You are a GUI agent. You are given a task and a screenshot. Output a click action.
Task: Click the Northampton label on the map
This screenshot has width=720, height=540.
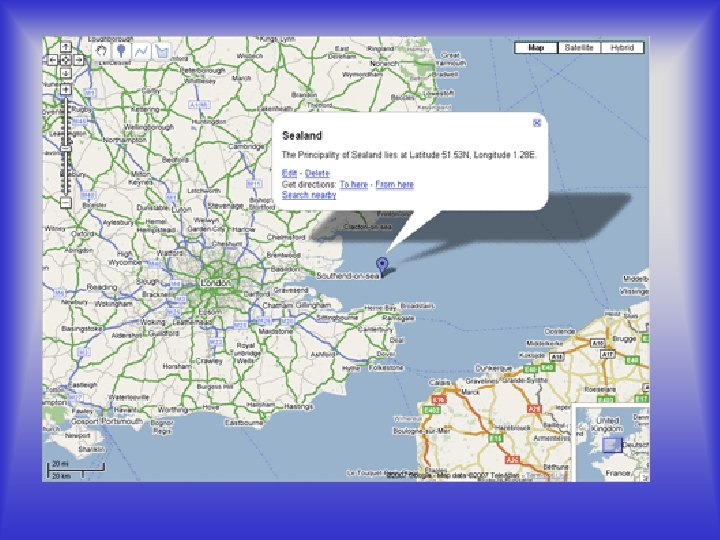124,140
